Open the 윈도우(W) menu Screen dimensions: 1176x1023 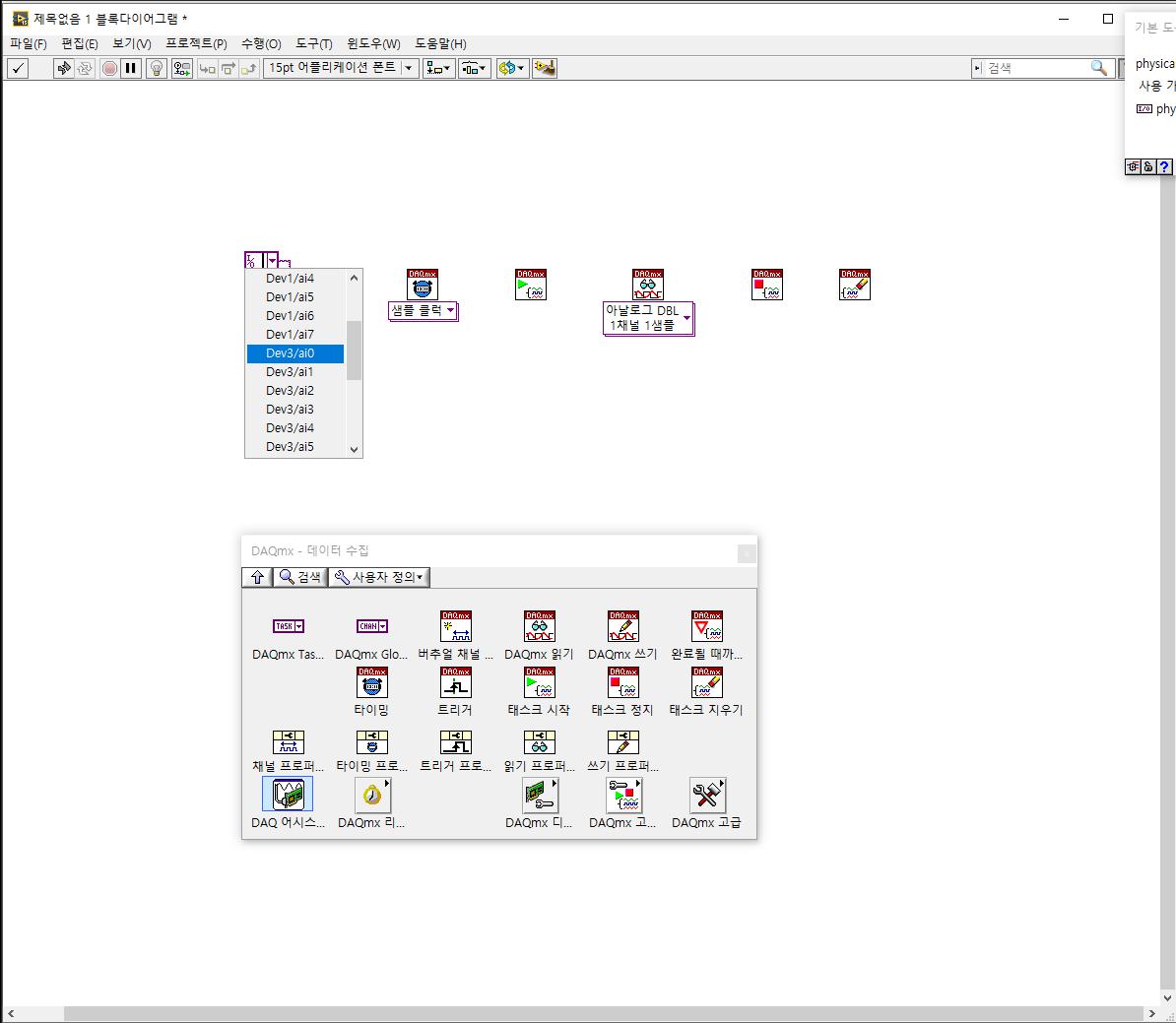pos(373,43)
